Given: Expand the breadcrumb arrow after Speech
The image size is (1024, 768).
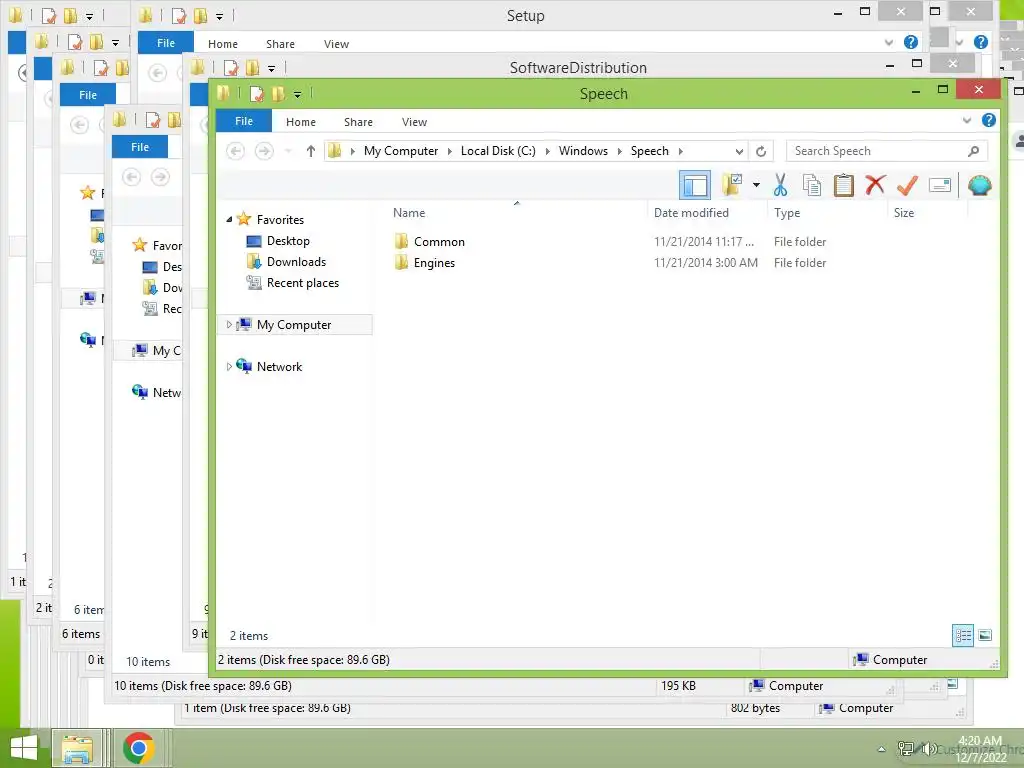Looking at the screenshot, I should (680, 152).
